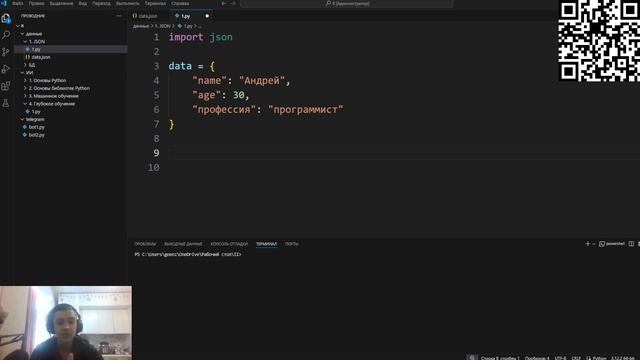This screenshot has height=360, width=640.
Task: Place cursor on editor line 9
Action: pos(404,153)
